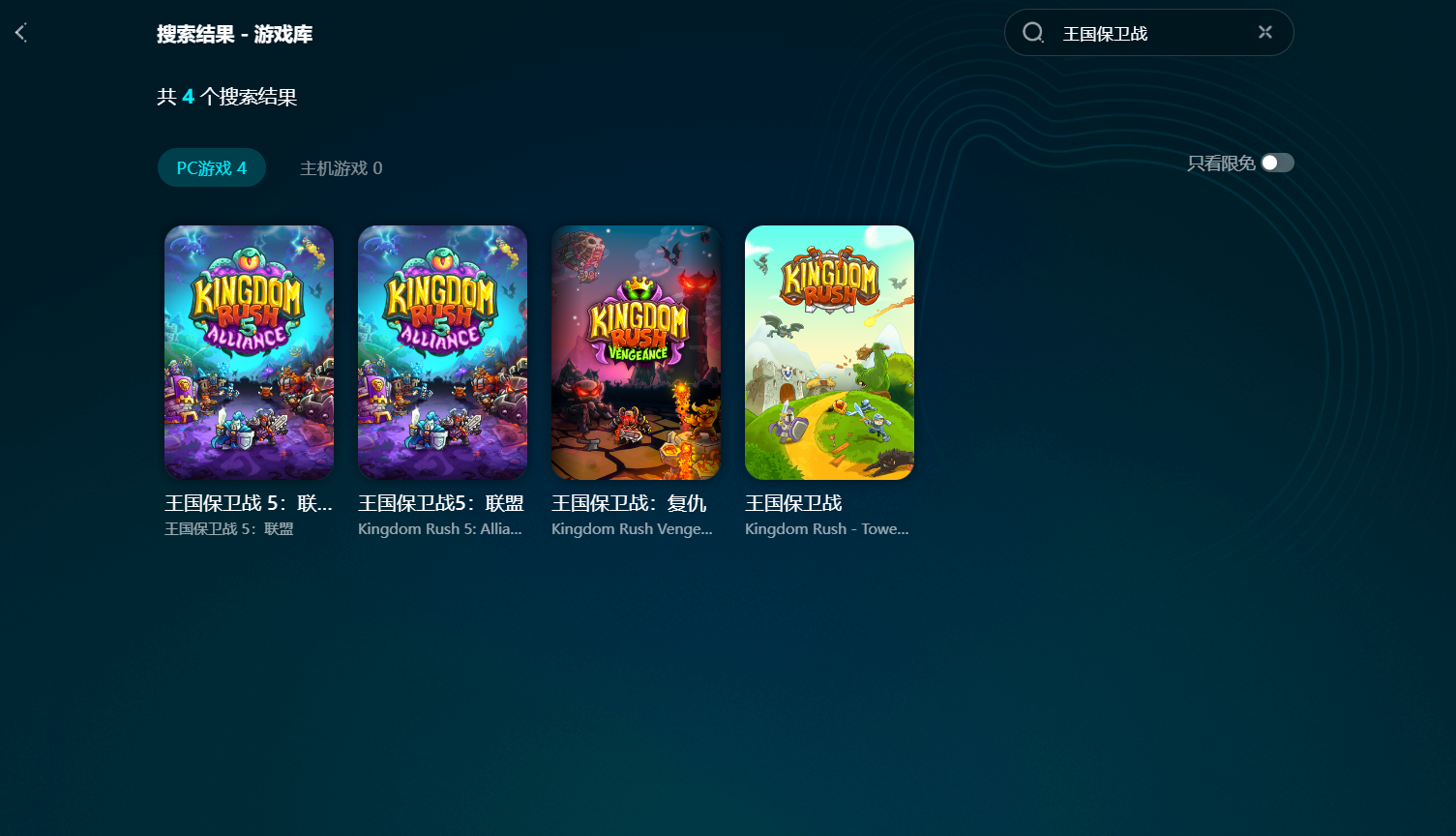Open the second Kingdom Rush 5 Alliance cover
Screen dimensions: 1456x836
tap(442, 352)
